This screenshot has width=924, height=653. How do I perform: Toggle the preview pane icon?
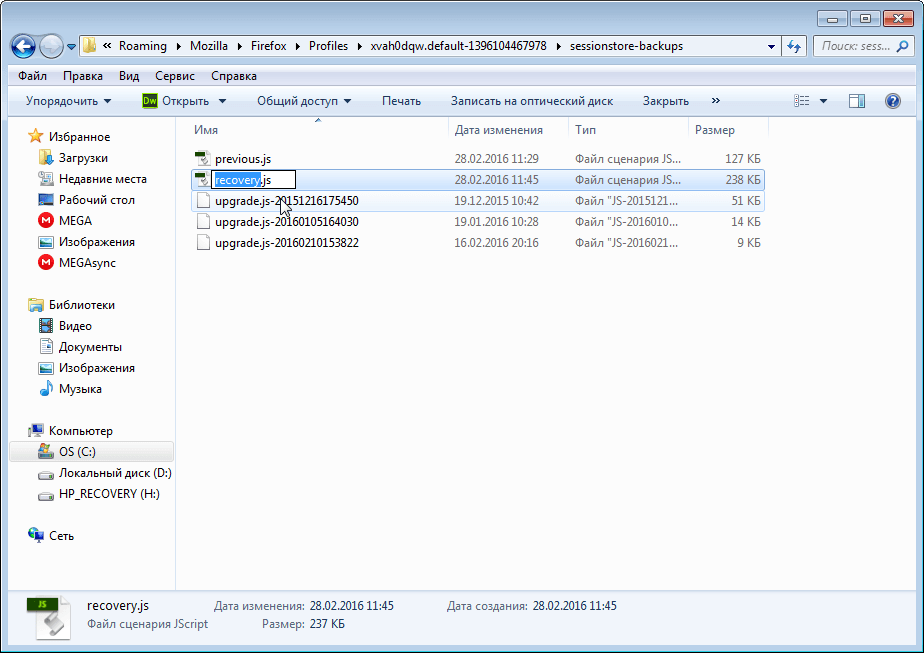pyautogui.click(x=857, y=101)
